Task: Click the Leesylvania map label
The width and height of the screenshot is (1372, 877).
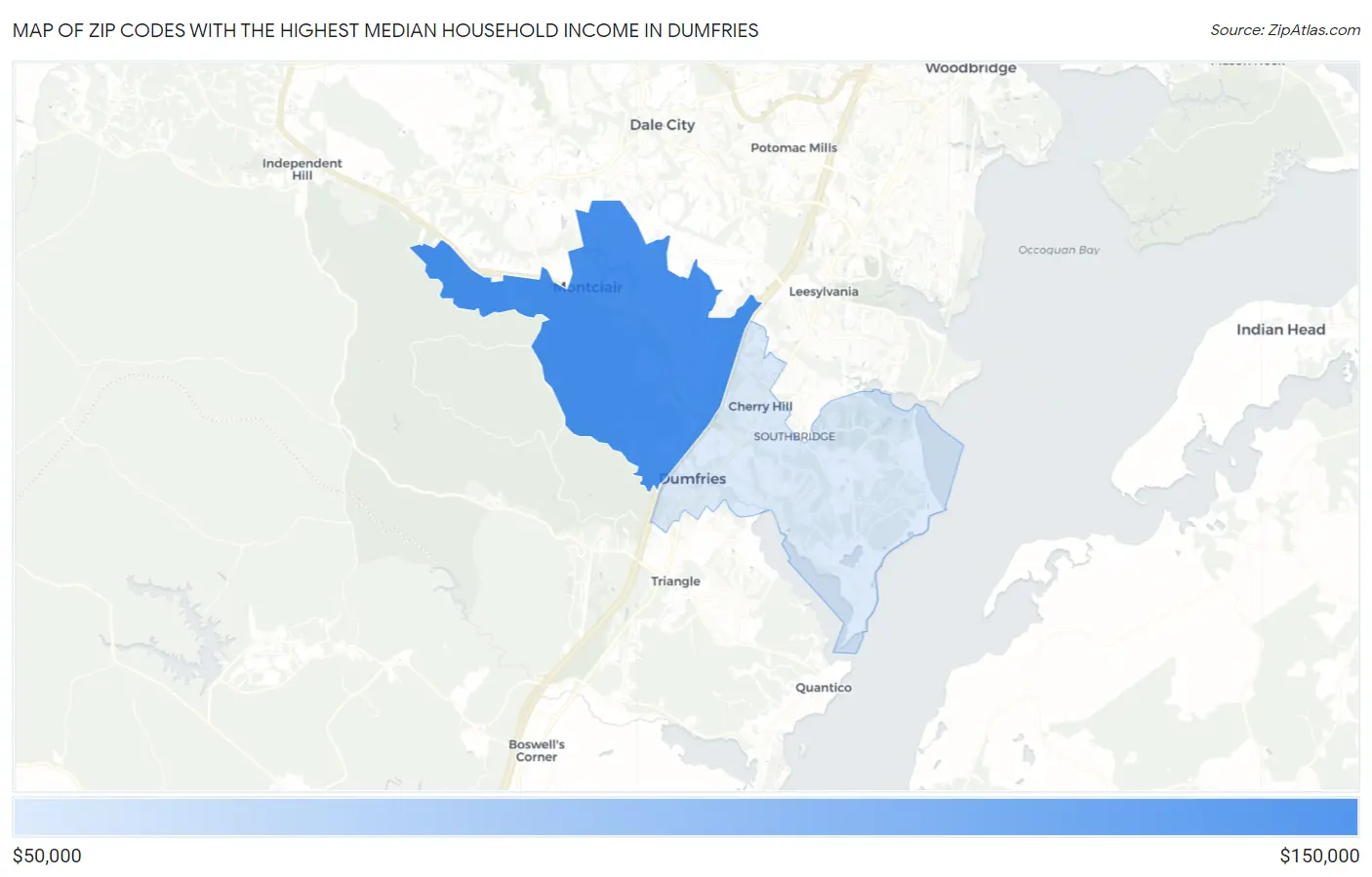Action: tap(824, 292)
